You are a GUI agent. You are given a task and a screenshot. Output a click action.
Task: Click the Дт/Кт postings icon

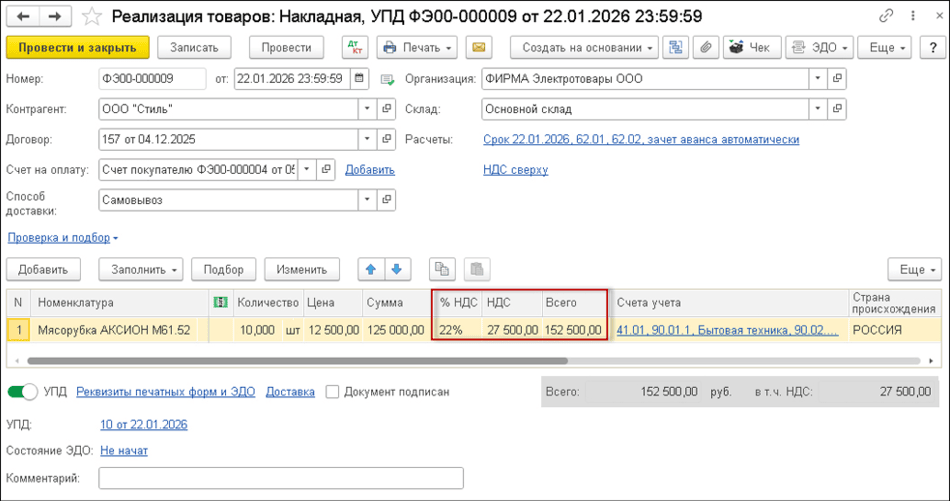[354, 47]
